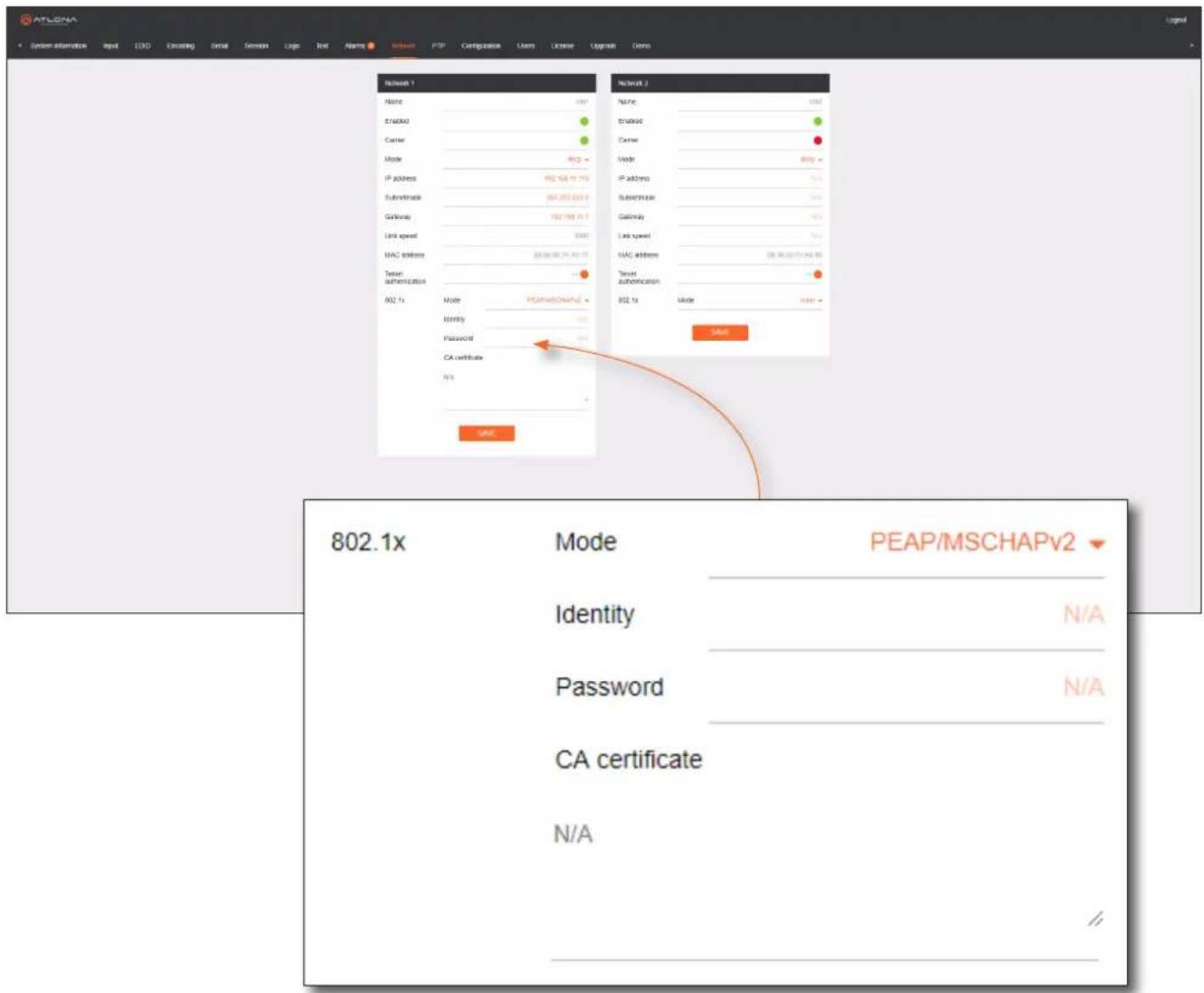Click the left nav scroll arrow before System information
Viewport: 1204px width, 993px height.
[x=20, y=46]
